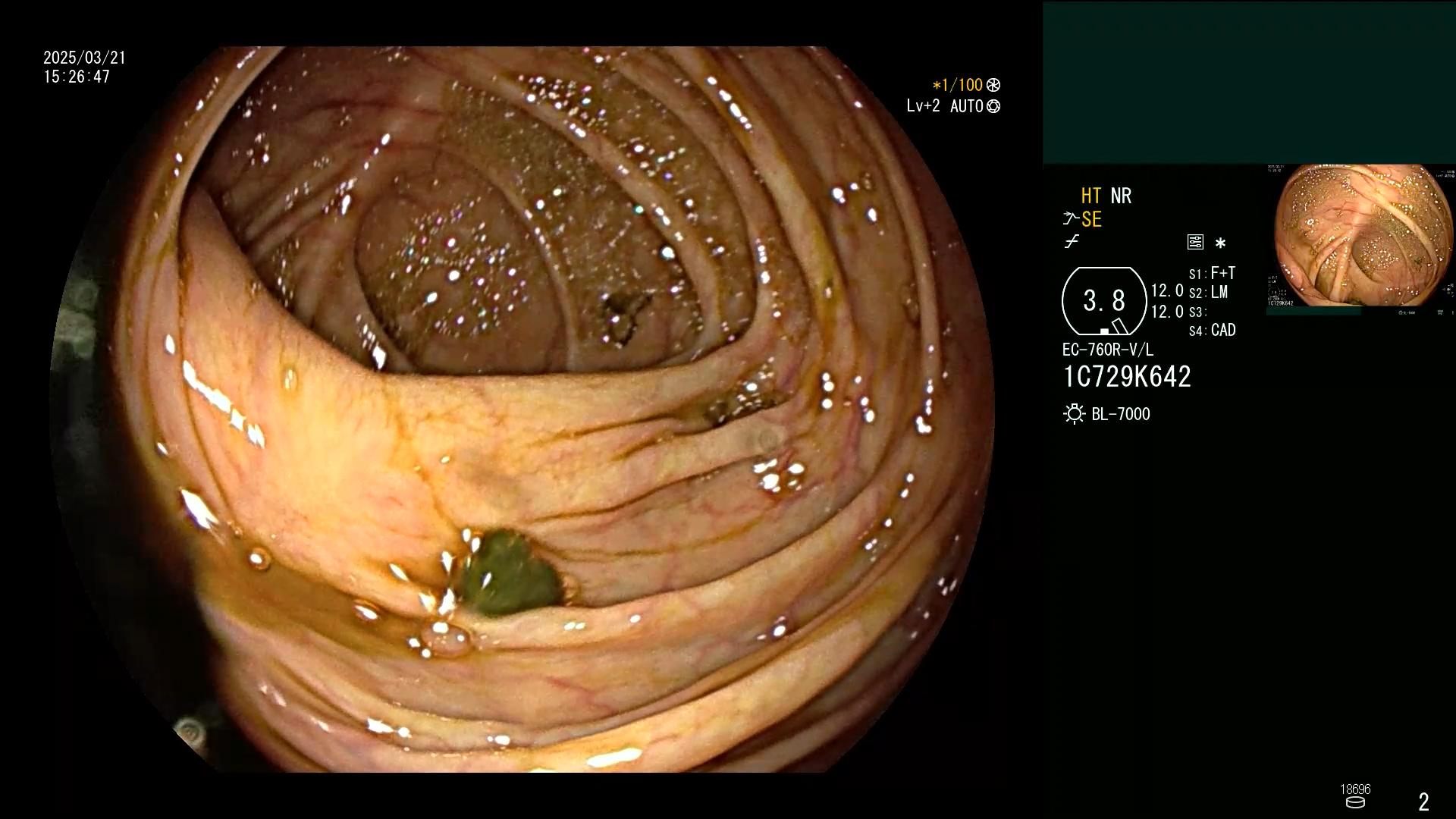This screenshot has height=819, width=1456.
Task: Click the storage disk icon under 18696
Action: click(1355, 802)
